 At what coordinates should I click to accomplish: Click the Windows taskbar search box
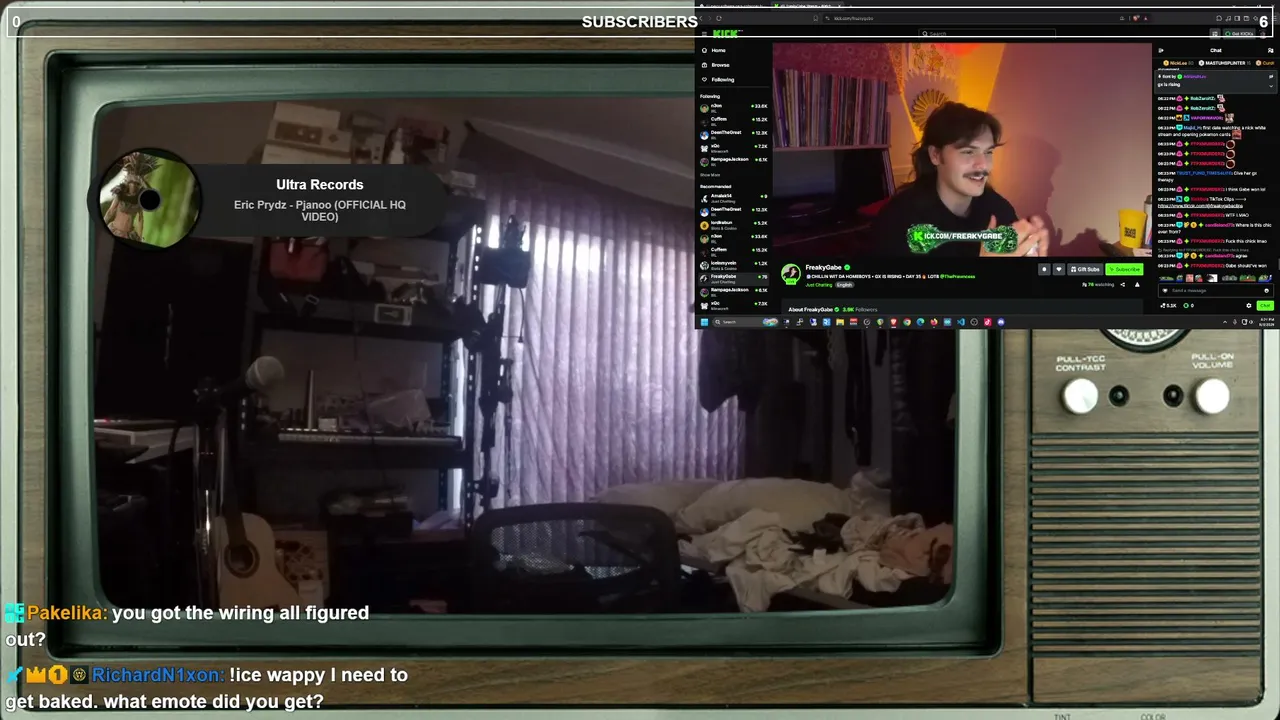click(746, 322)
